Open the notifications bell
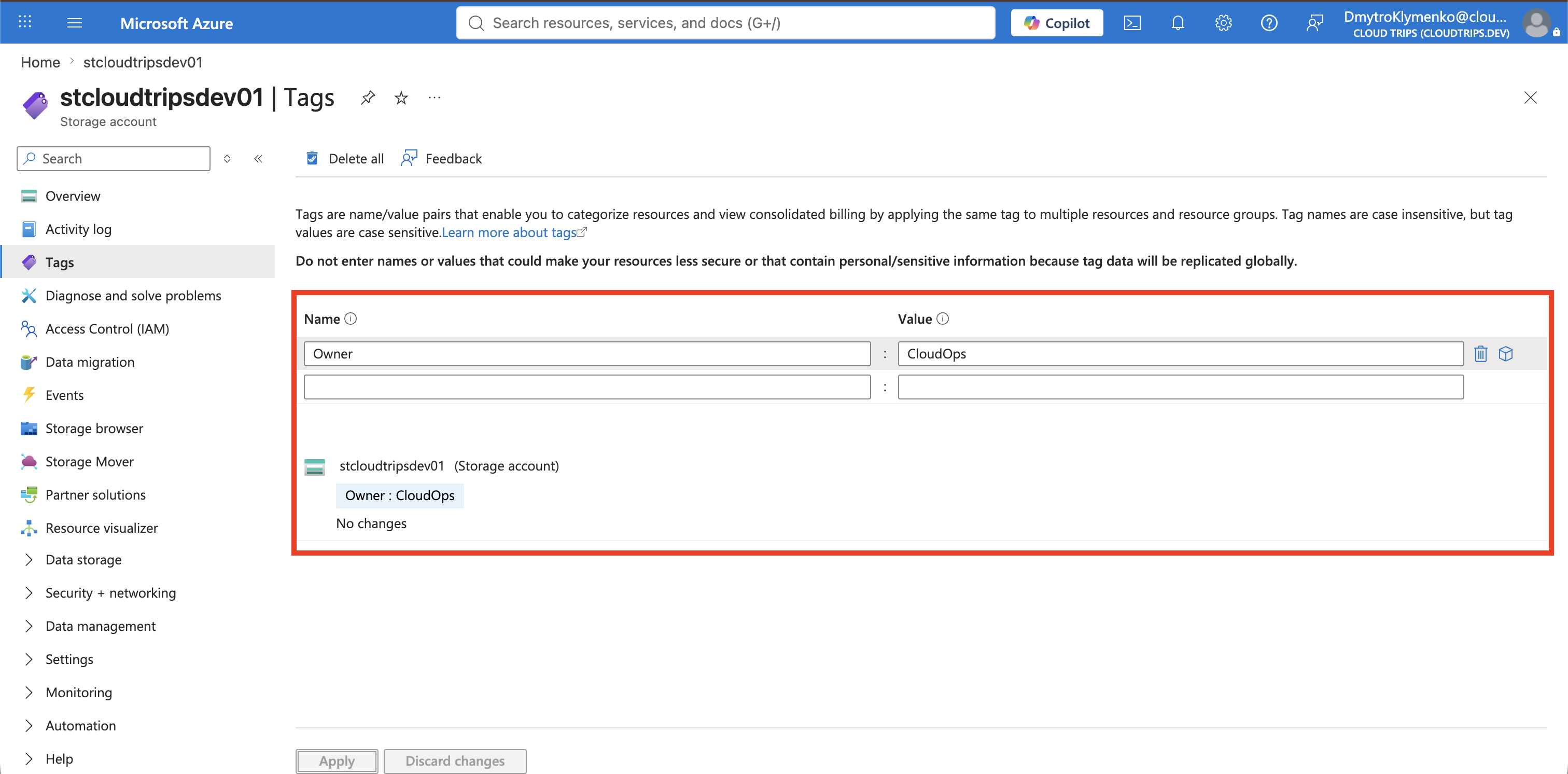This screenshot has width=1568, height=774. [x=1177, y=23]
